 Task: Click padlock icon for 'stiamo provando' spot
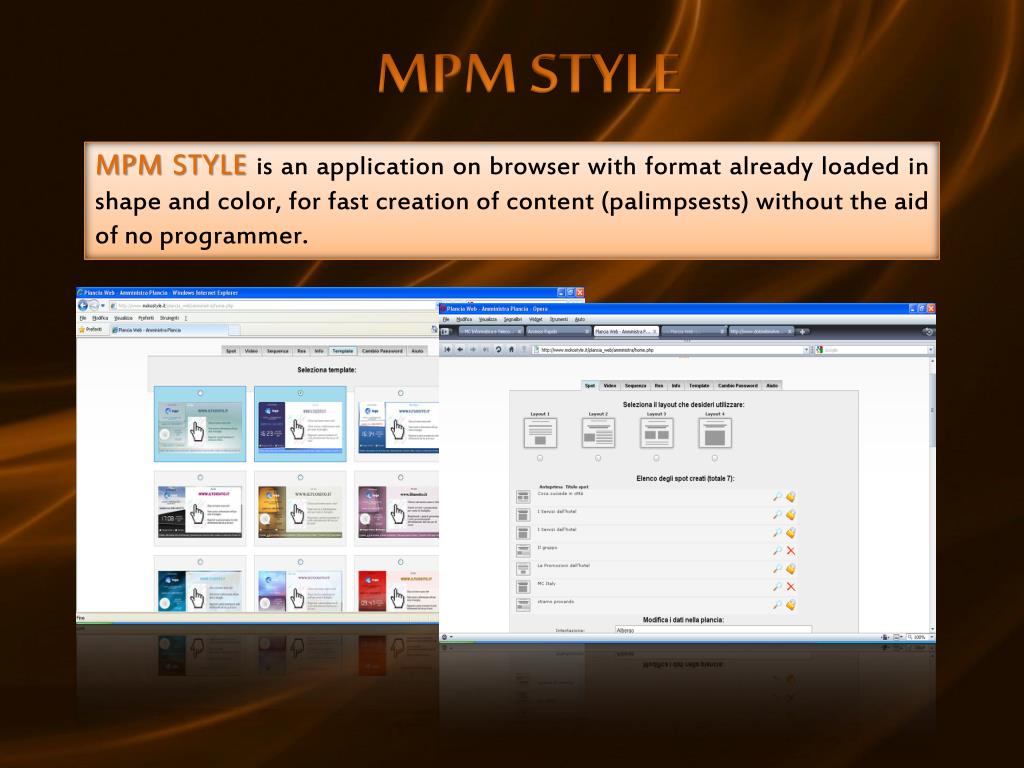coord(791,605)
